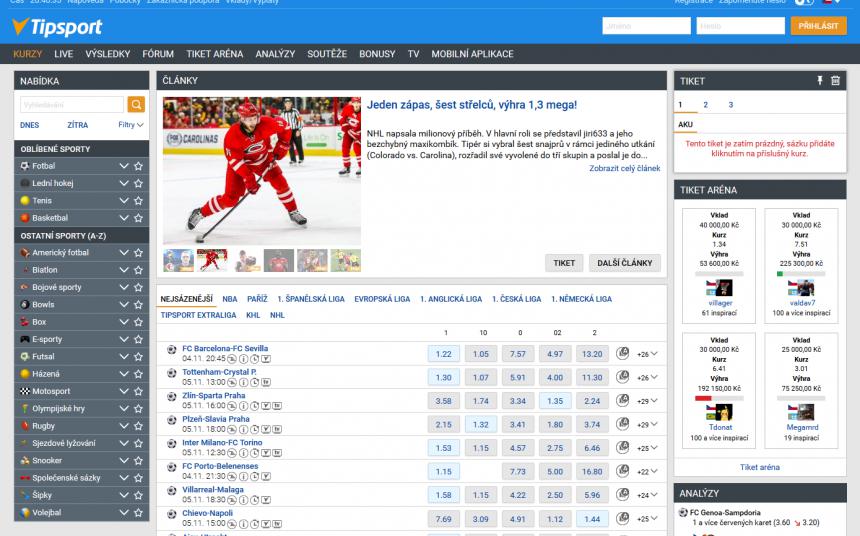Click the progress bar on Tdonat's ticket
Image resolution: width=860 pixels, height=536 pixels.
click(x=719, y=398)
